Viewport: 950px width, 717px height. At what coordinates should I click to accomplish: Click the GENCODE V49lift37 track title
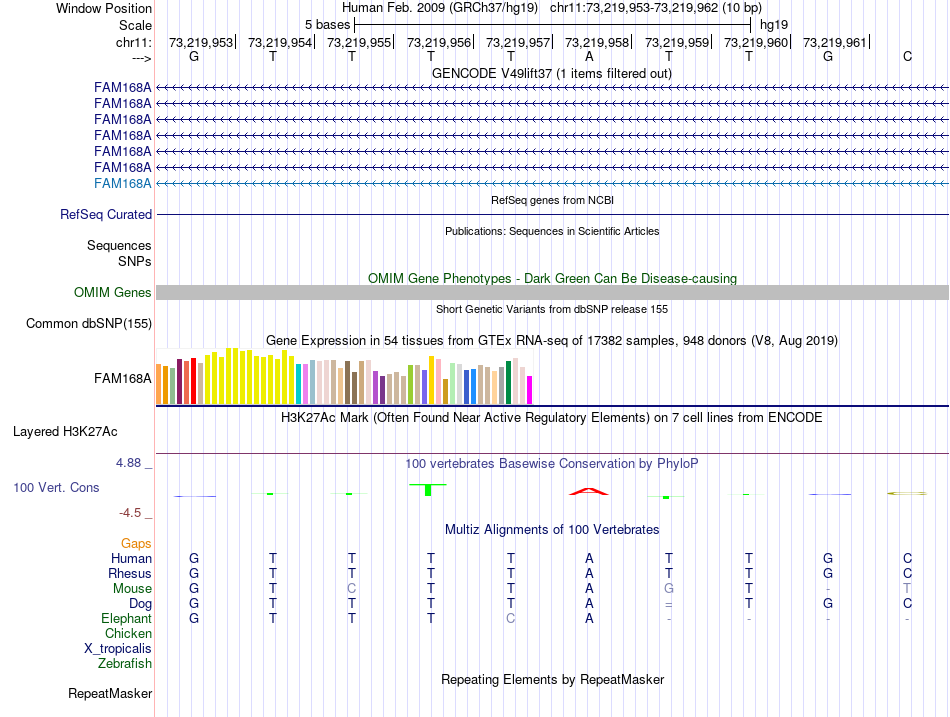(551, 73)
